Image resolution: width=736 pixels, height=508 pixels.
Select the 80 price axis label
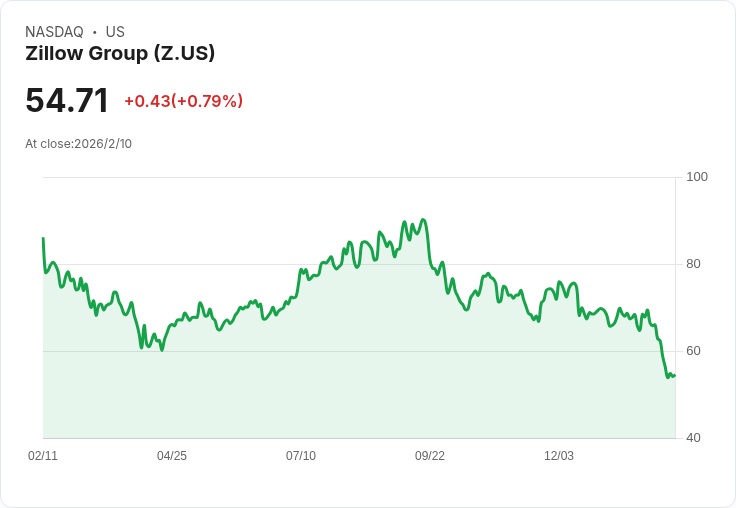(693, 264)
